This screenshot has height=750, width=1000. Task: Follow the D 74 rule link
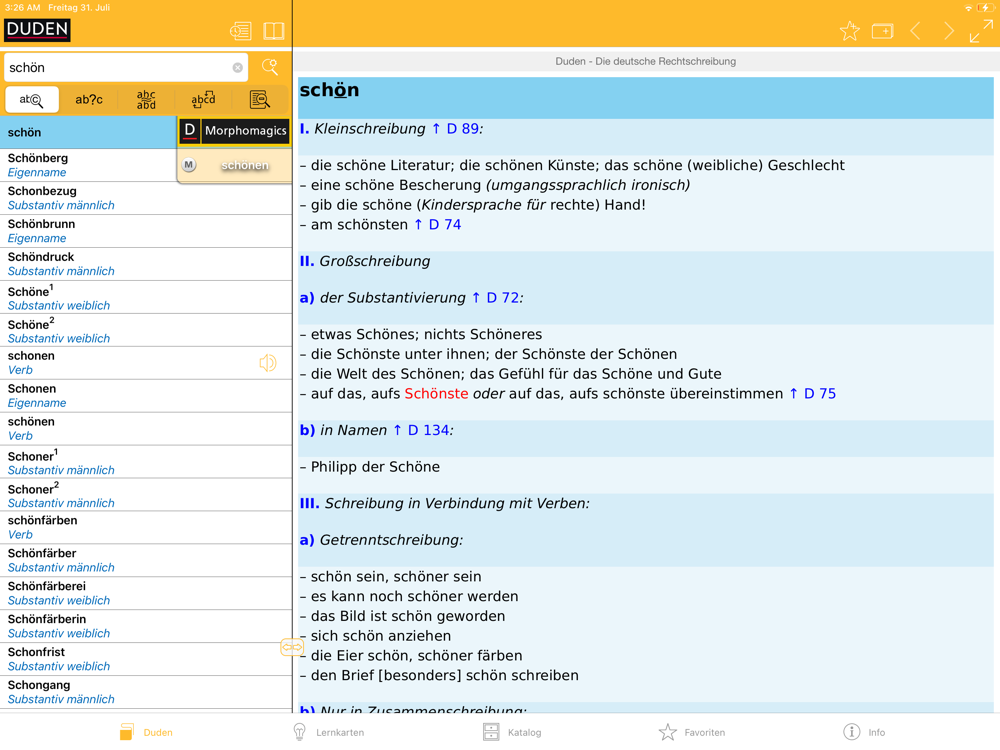(438, 224)
